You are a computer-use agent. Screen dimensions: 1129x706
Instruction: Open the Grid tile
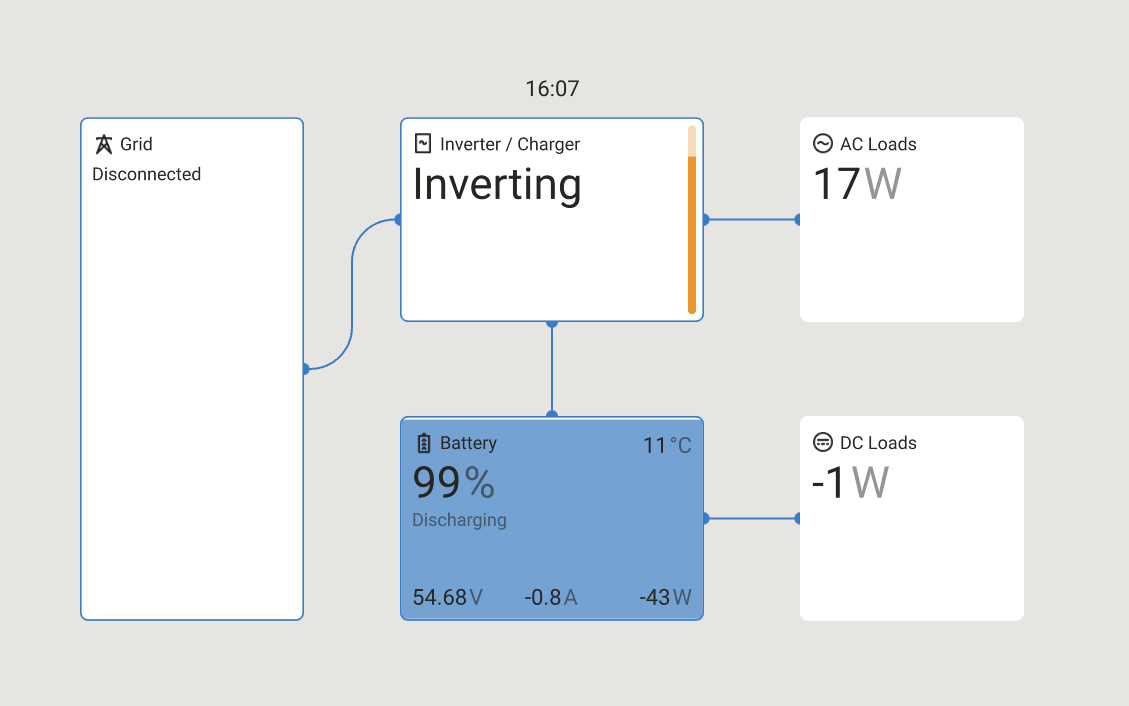192,400
